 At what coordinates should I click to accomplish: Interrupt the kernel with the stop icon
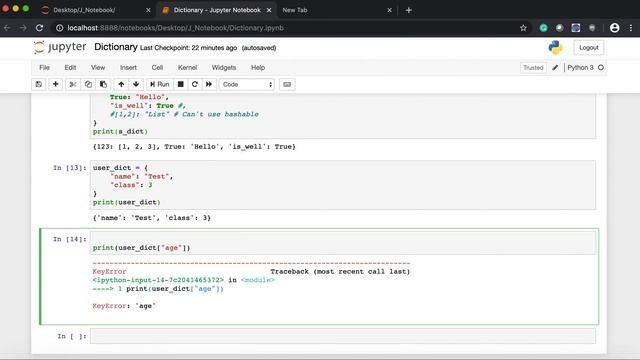[180, 84]
